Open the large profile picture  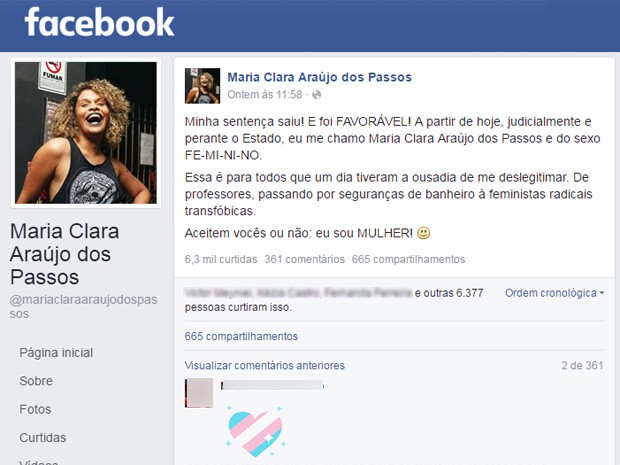pos(86,133)
